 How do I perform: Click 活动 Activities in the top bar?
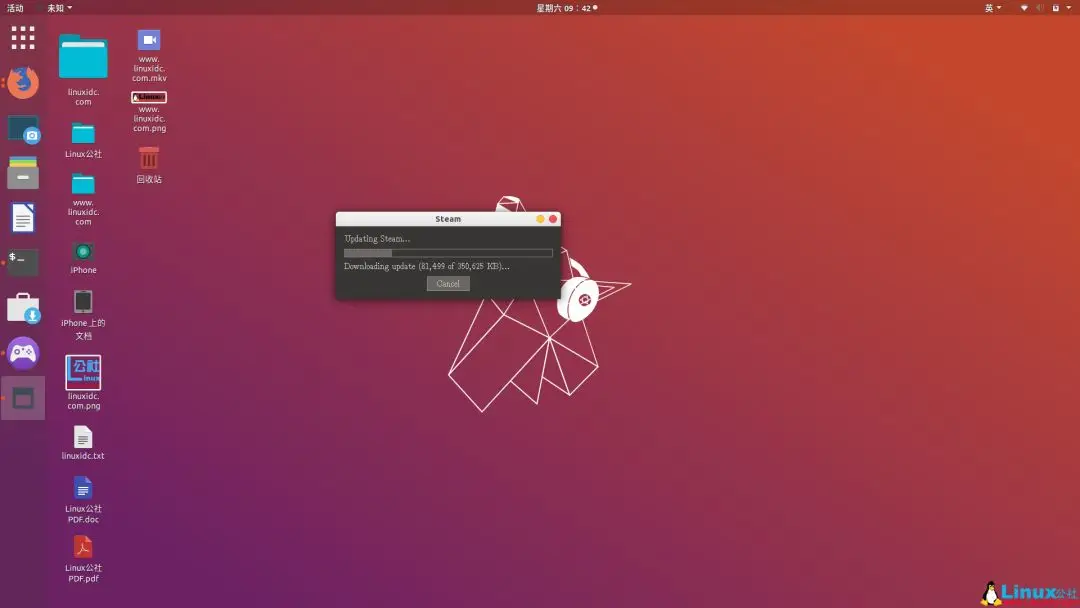[x=15, y=8]
